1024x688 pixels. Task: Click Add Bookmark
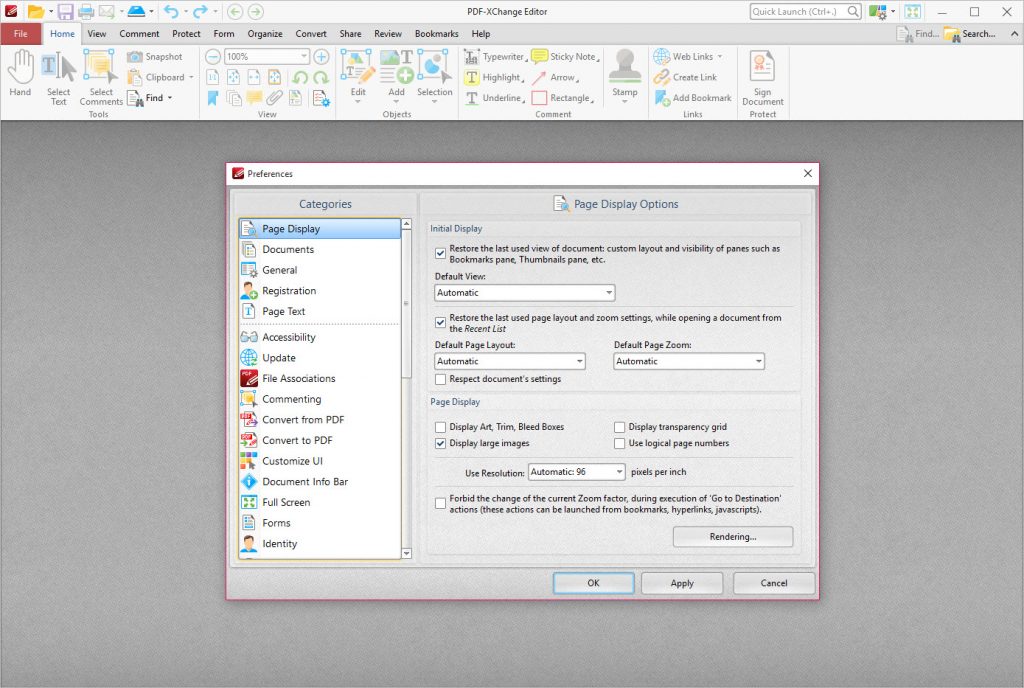(693, 98)
